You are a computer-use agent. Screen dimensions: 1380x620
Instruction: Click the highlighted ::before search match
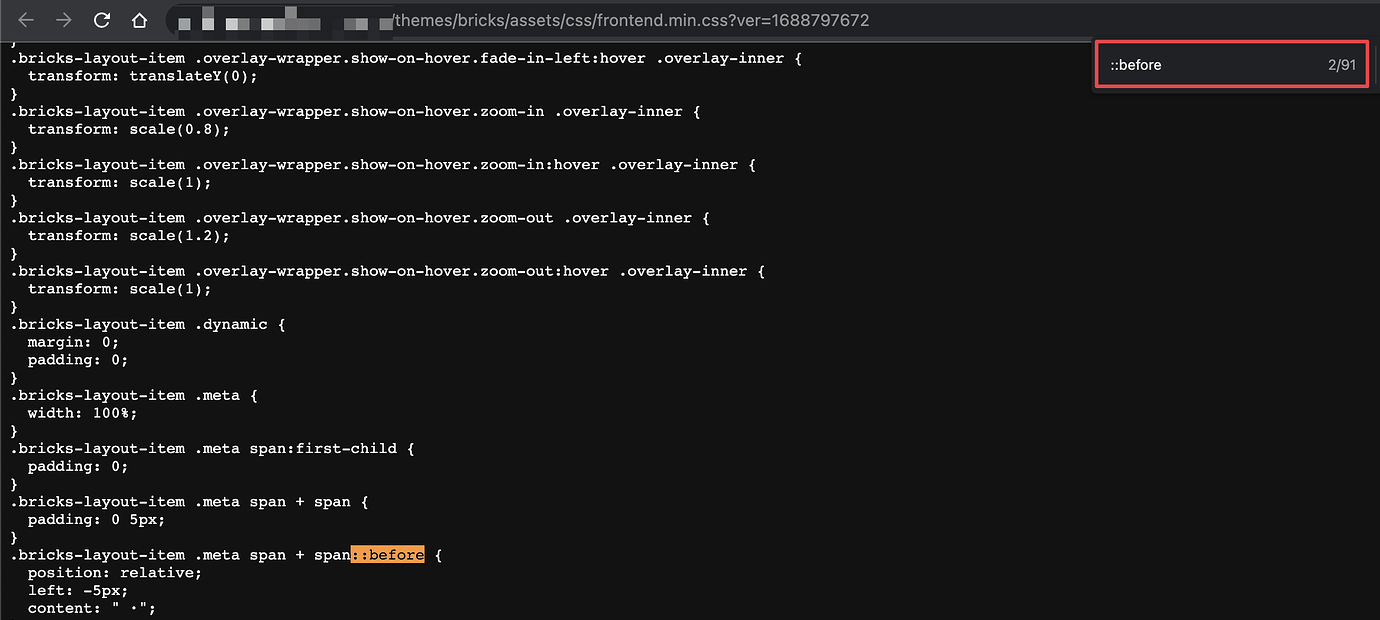click(x=387, y=554)
